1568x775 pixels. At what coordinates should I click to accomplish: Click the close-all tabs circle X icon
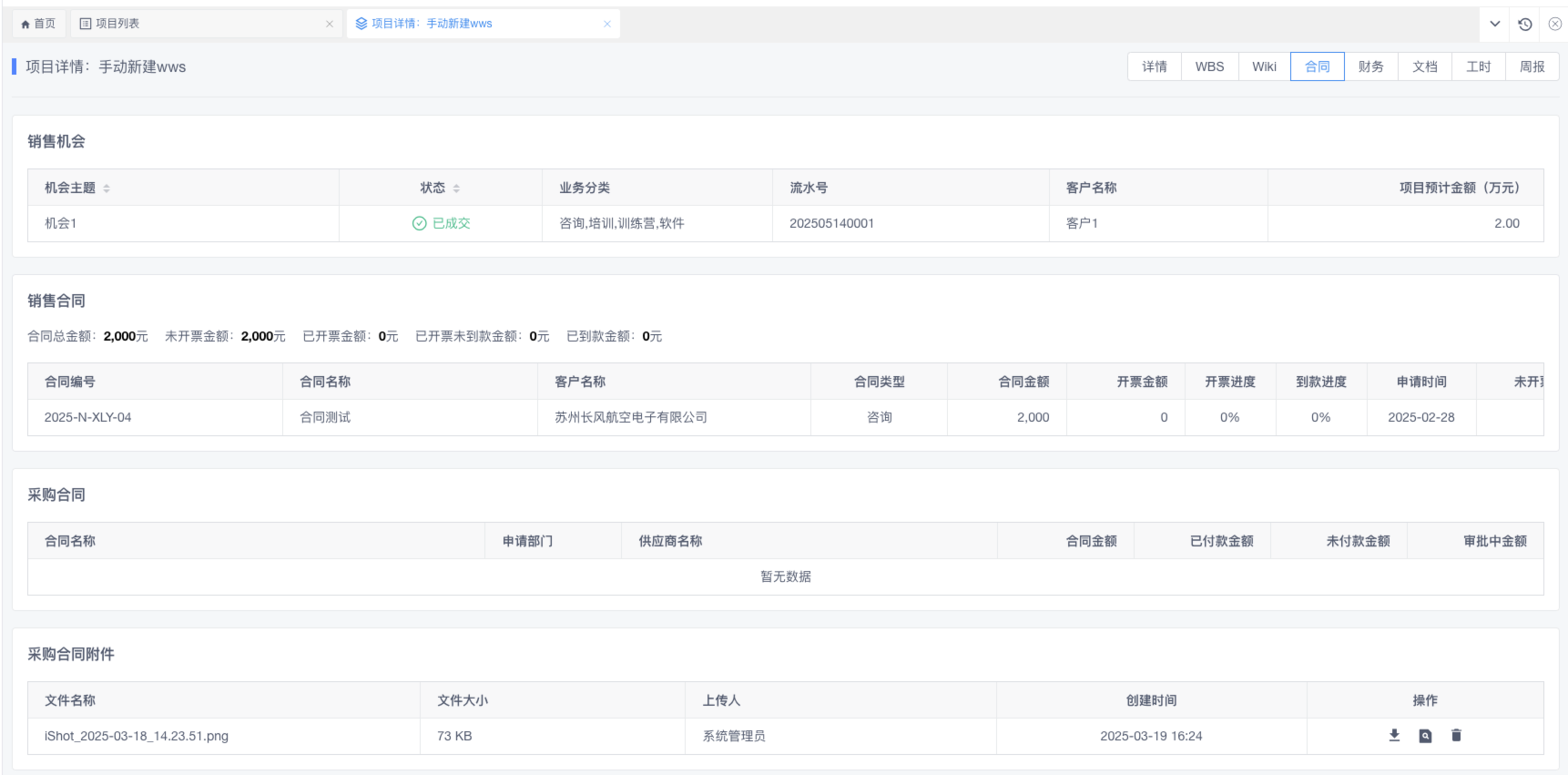1555,25
